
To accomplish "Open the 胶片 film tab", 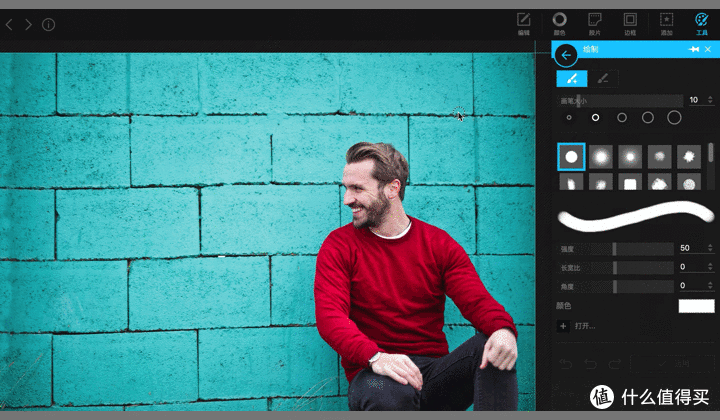I will click(x=595, y=24).
